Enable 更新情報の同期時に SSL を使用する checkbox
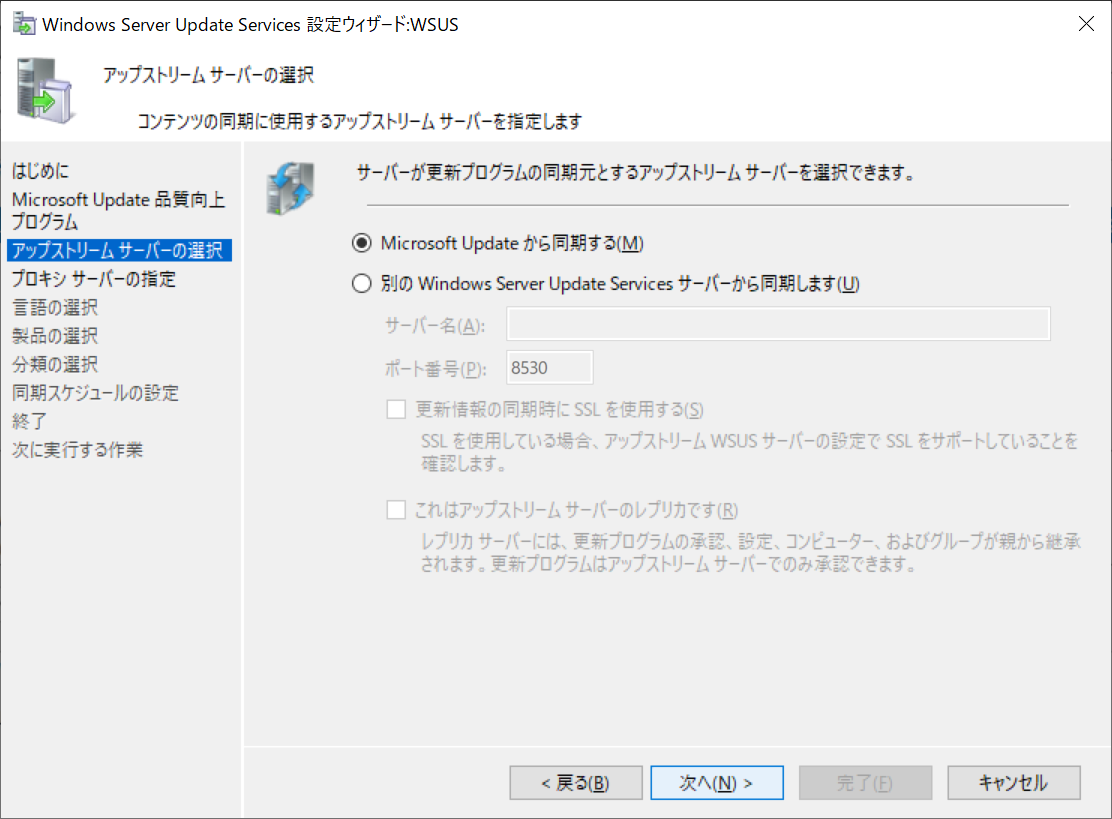The image size is (1112, 819). 396,409
